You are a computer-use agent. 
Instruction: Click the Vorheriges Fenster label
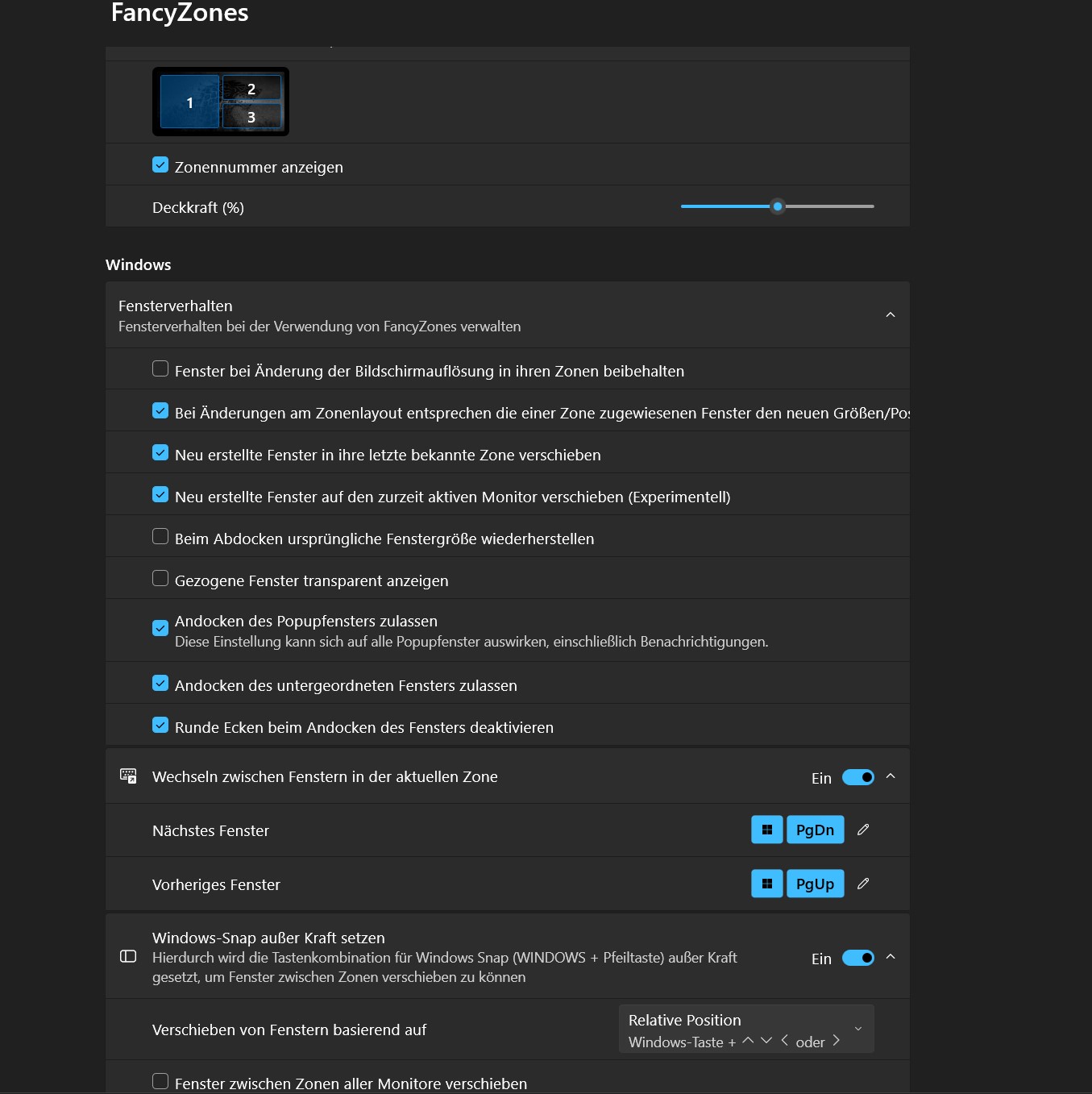point(217,884)
